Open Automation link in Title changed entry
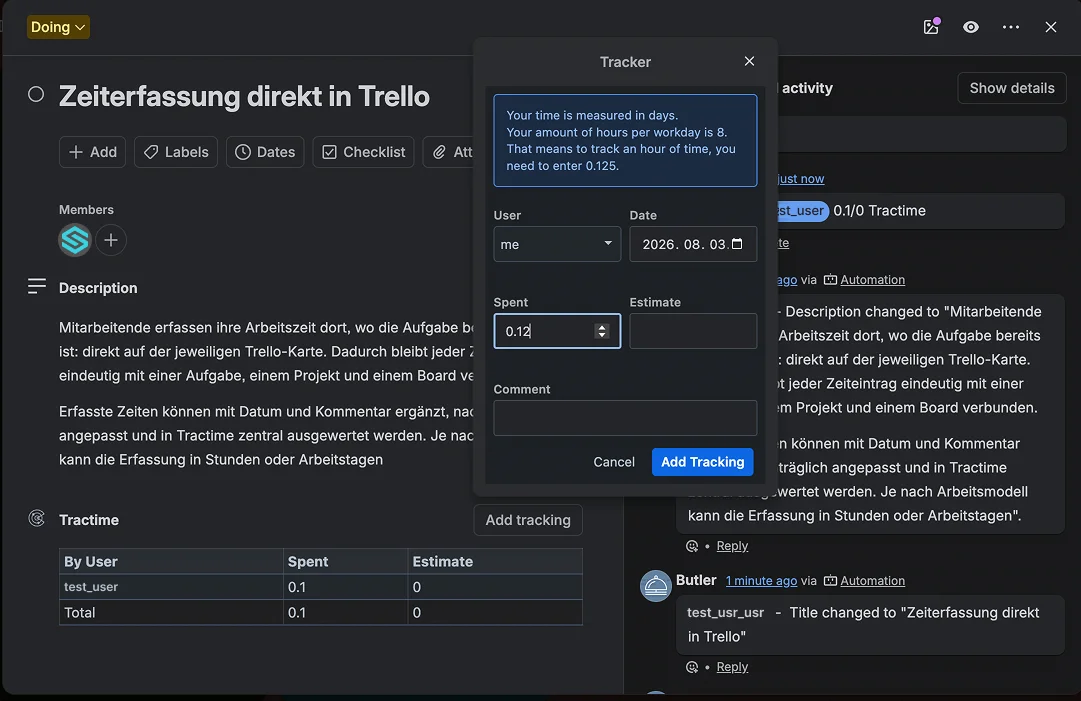This screenshot has height=701, width=1081. click(872, 580)
